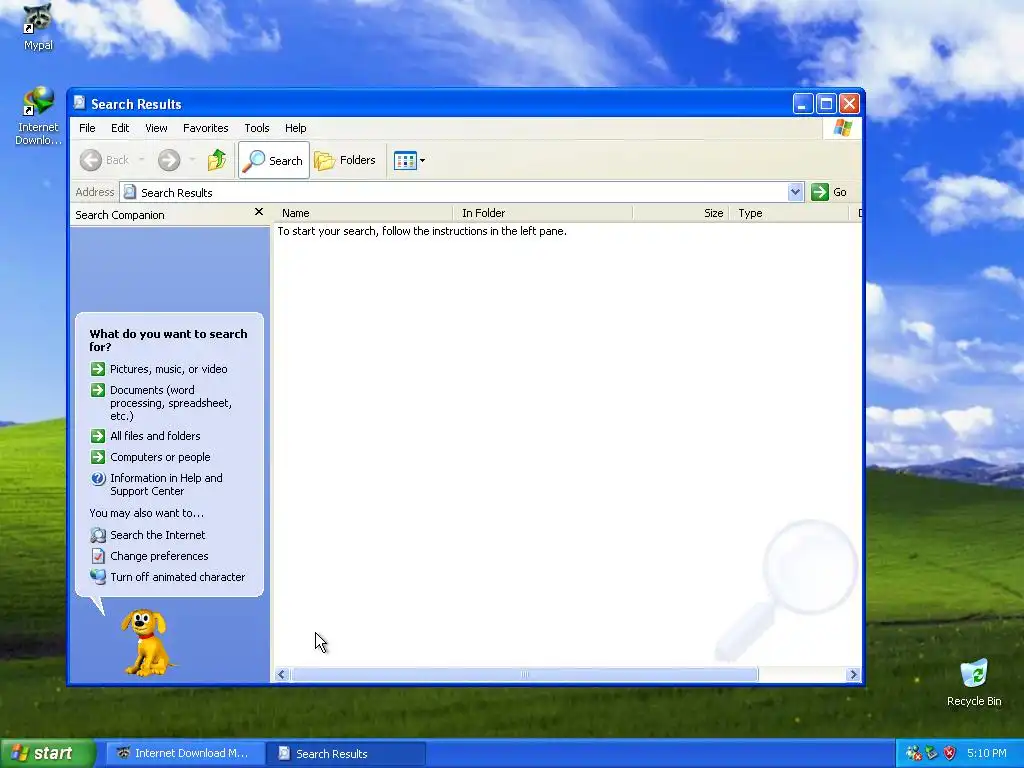1024x768 pixels.
Task: Click the taskbar clock showing 5:10 PM
Action: tap(986, 753)
